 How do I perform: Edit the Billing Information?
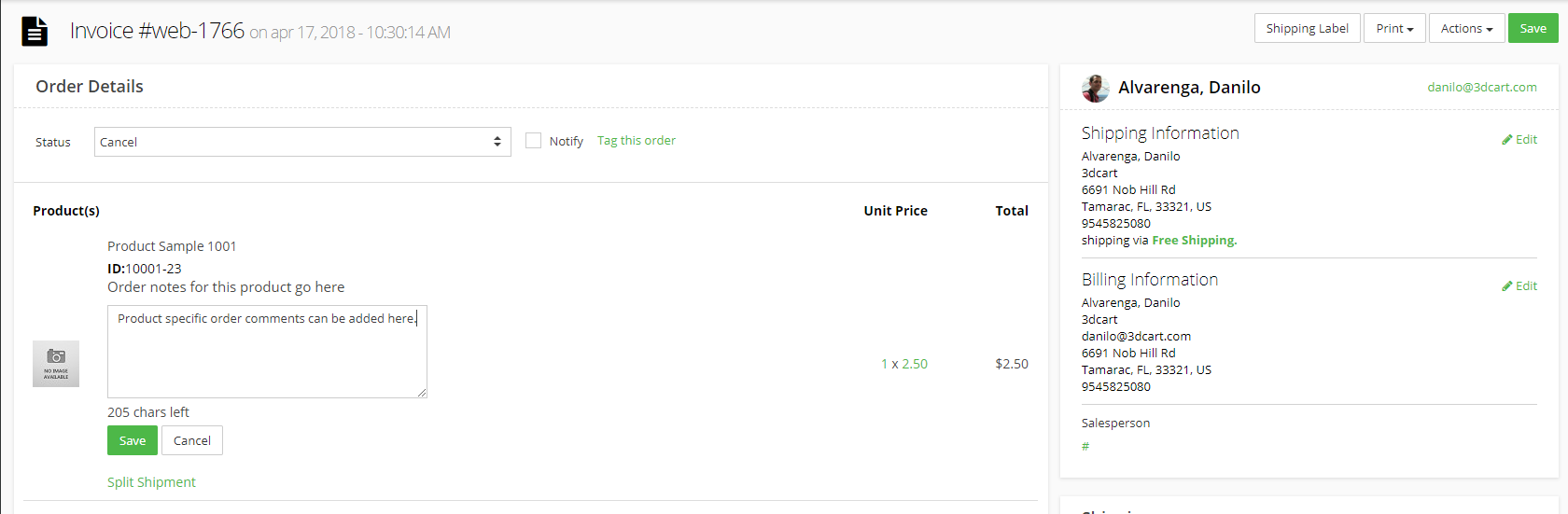click(1519, 285)
